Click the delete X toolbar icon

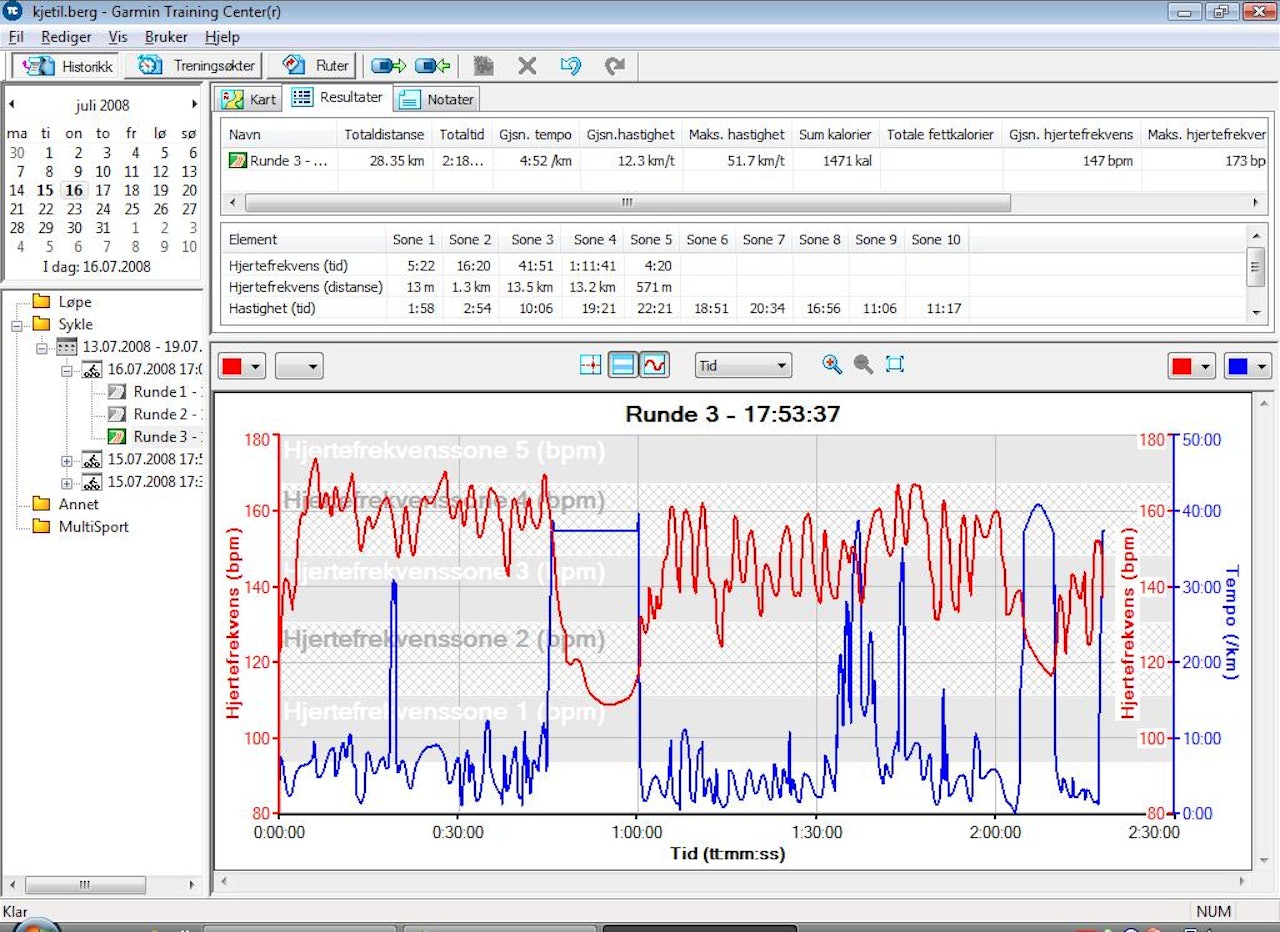(x=527, y=66)
